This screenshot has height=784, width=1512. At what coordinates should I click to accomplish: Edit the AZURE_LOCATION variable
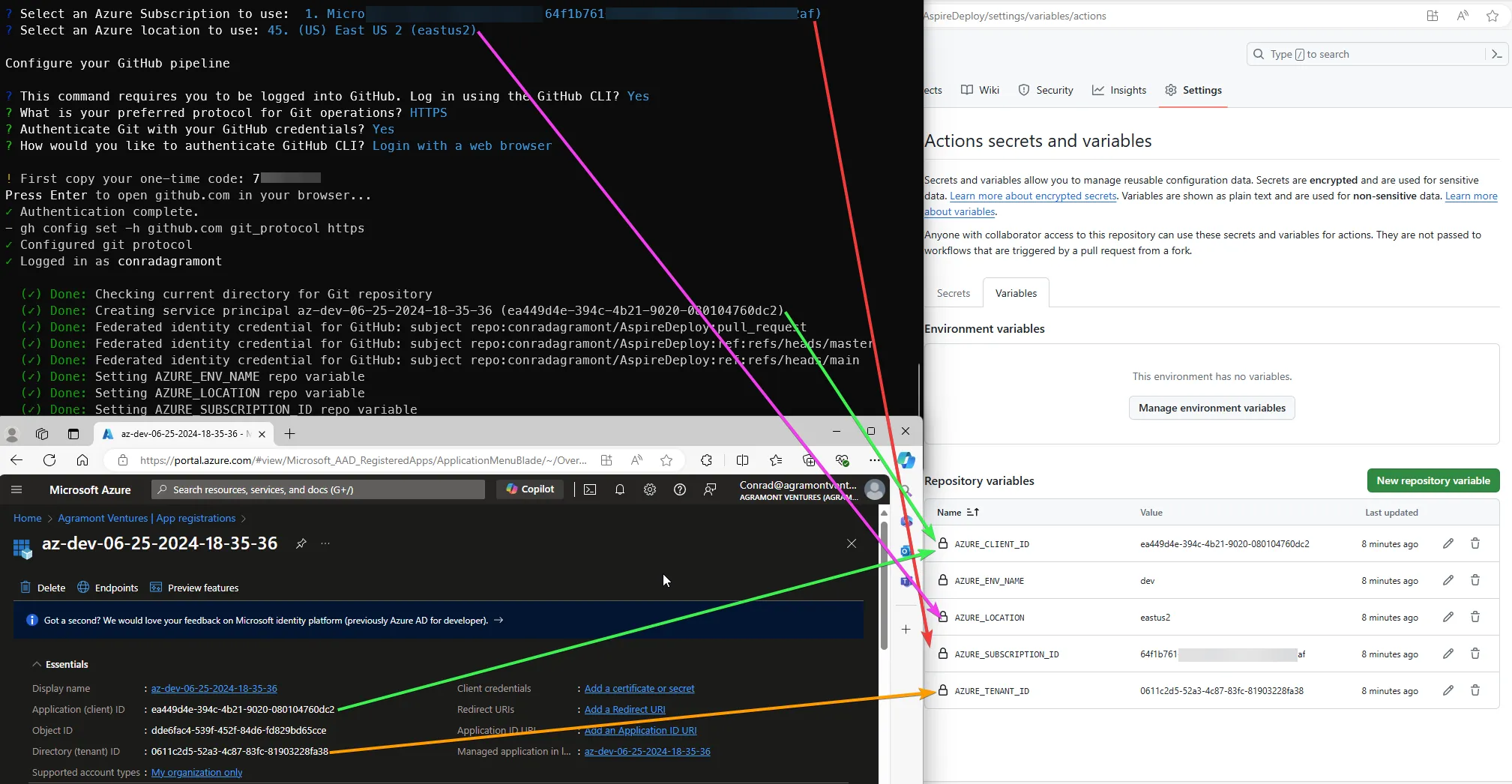coord(1448,617)
